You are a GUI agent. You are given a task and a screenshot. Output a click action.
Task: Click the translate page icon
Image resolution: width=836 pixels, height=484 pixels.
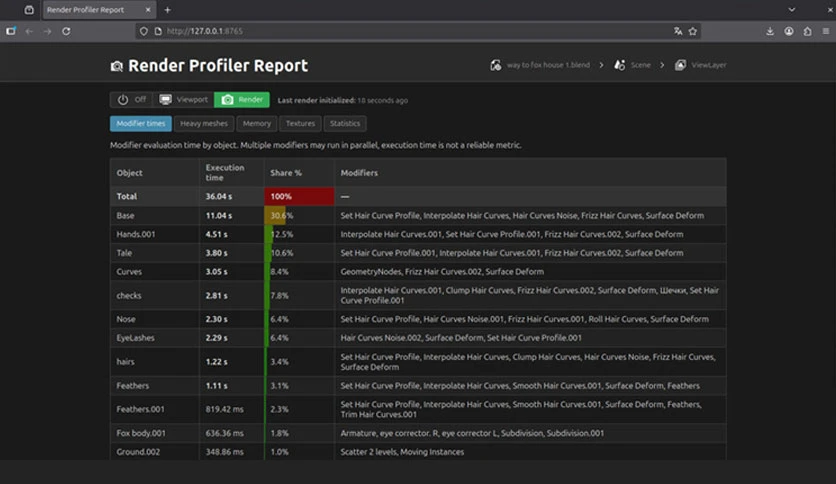(678, 31)
